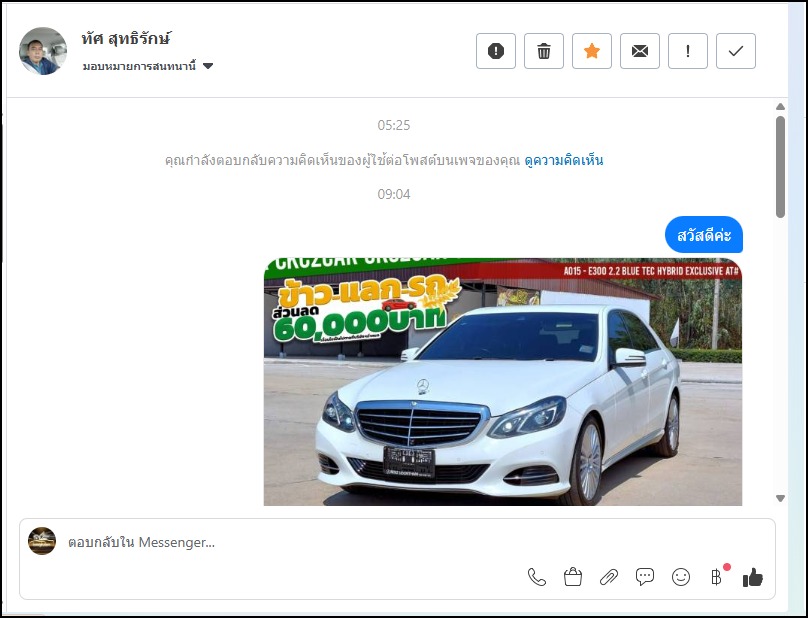
Task: Open ทัศ สุทธิรักษ์ profile picture
Action: point(43,51)
